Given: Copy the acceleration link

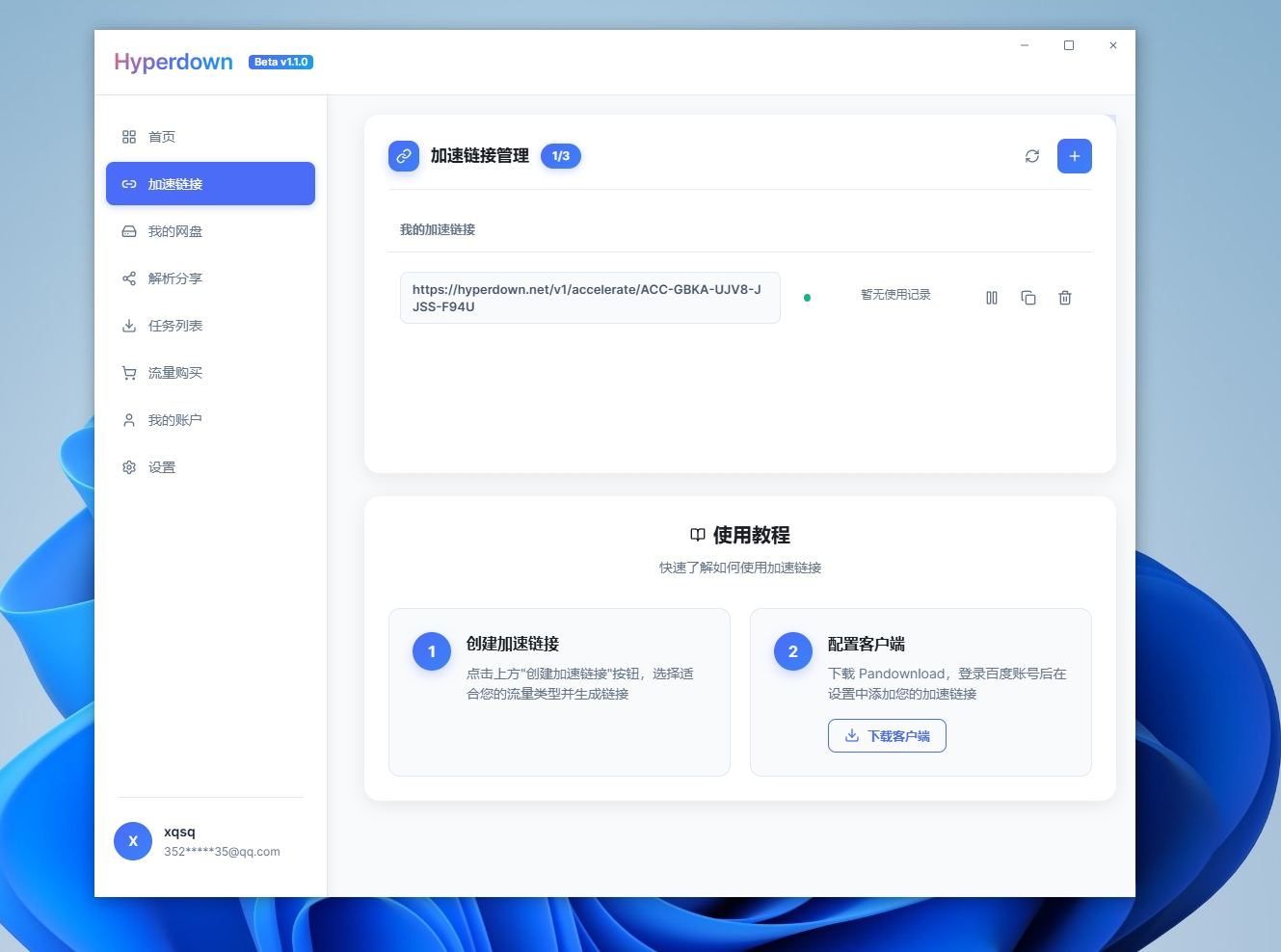Looking at the screenshot, I should pyautogui.click(x=1027, y=298).
